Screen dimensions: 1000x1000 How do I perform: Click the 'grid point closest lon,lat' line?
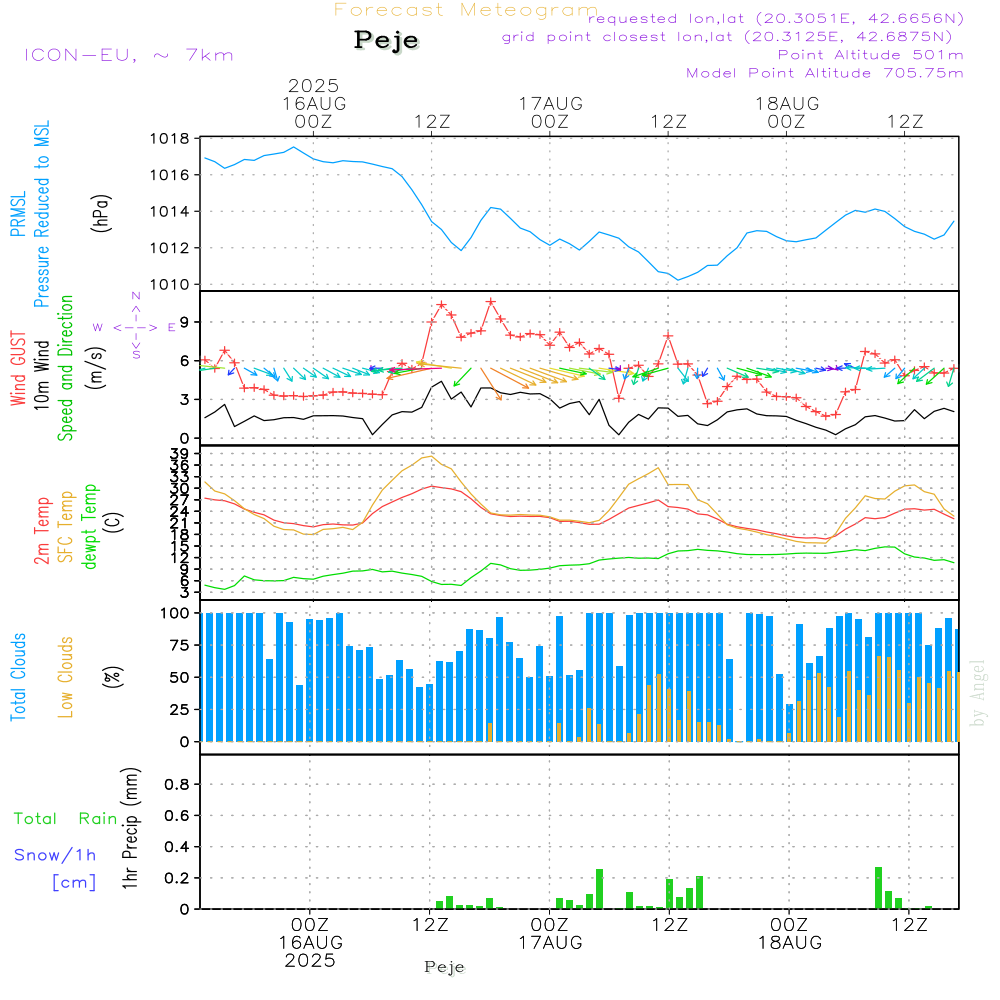pos(726,37)
